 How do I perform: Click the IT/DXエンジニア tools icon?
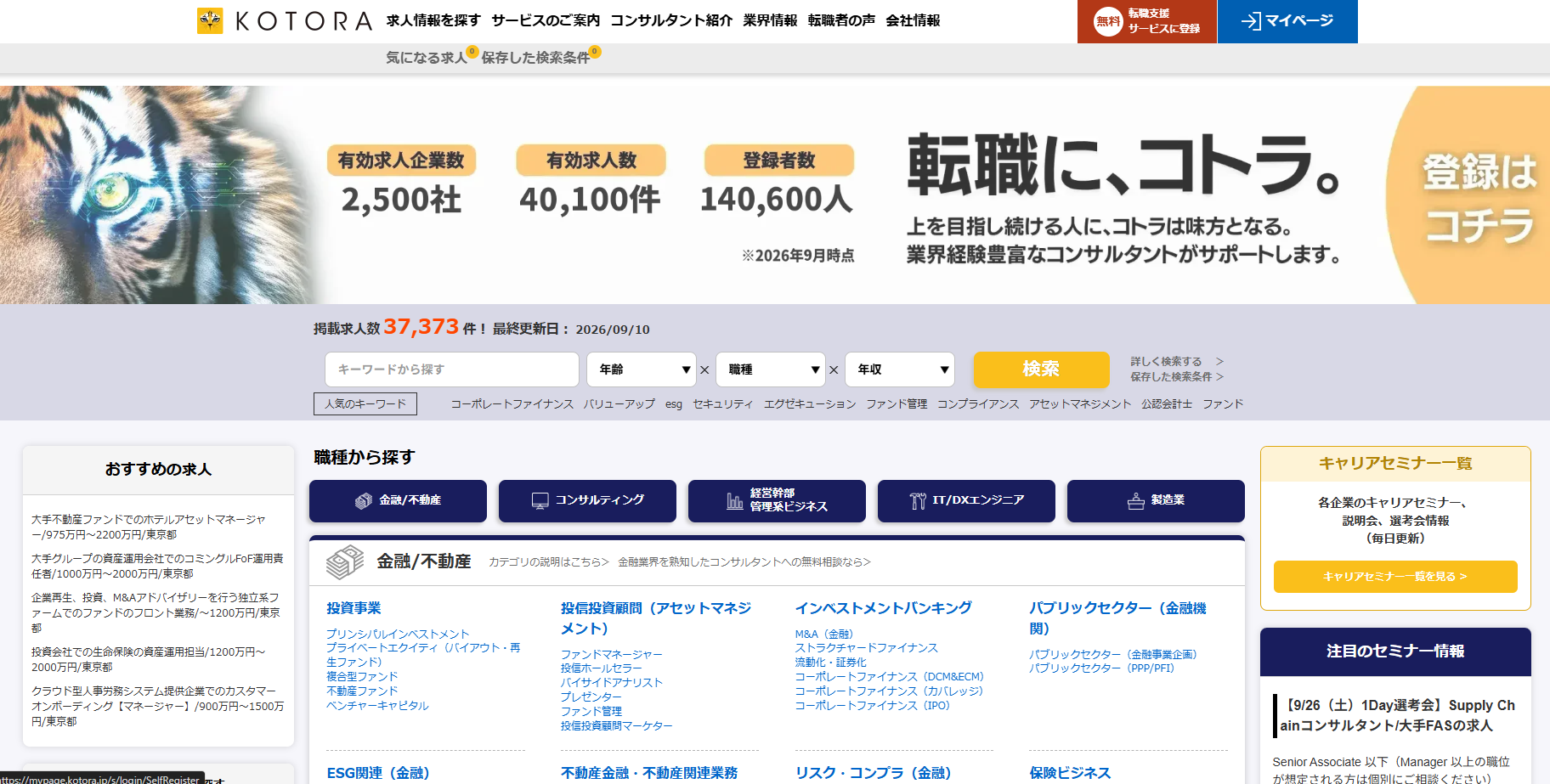pos(918,501)
